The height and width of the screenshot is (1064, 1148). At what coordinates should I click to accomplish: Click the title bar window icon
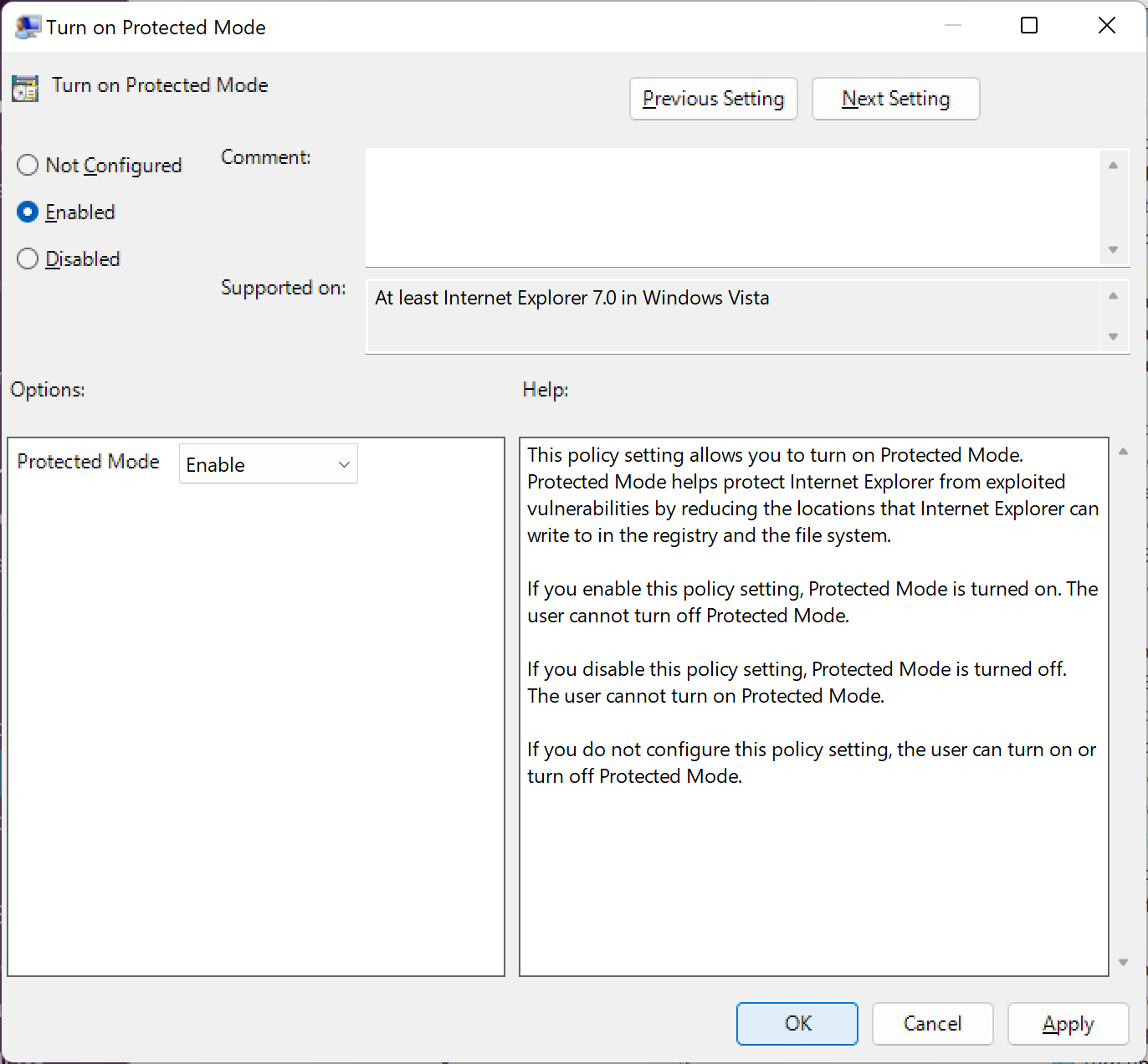point(28,27)
